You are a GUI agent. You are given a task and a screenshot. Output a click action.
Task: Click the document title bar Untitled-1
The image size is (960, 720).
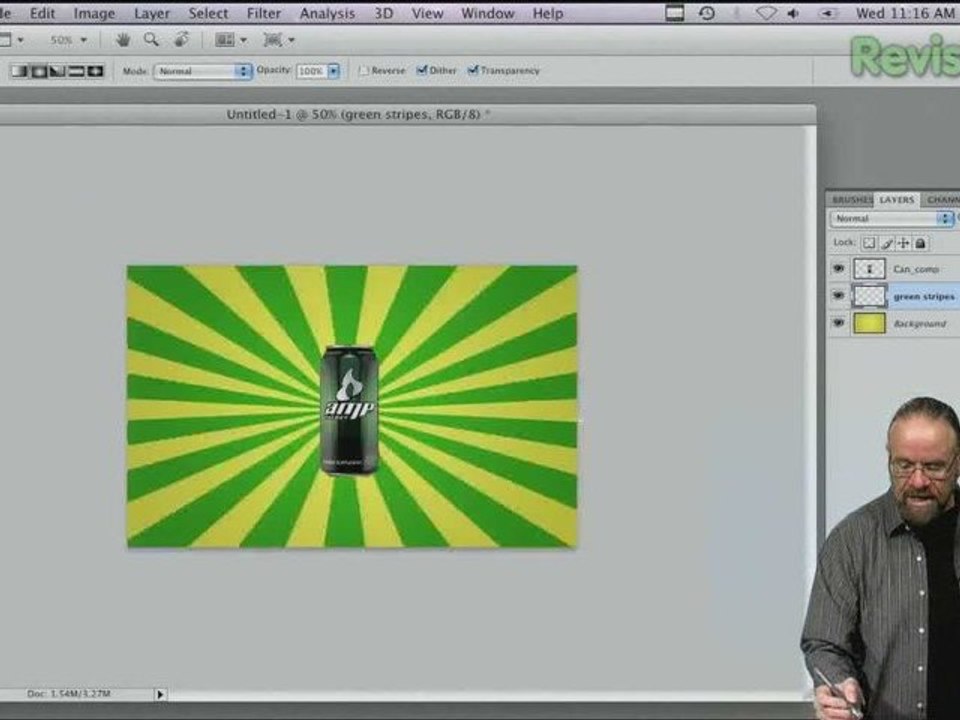tap(358, 114)
